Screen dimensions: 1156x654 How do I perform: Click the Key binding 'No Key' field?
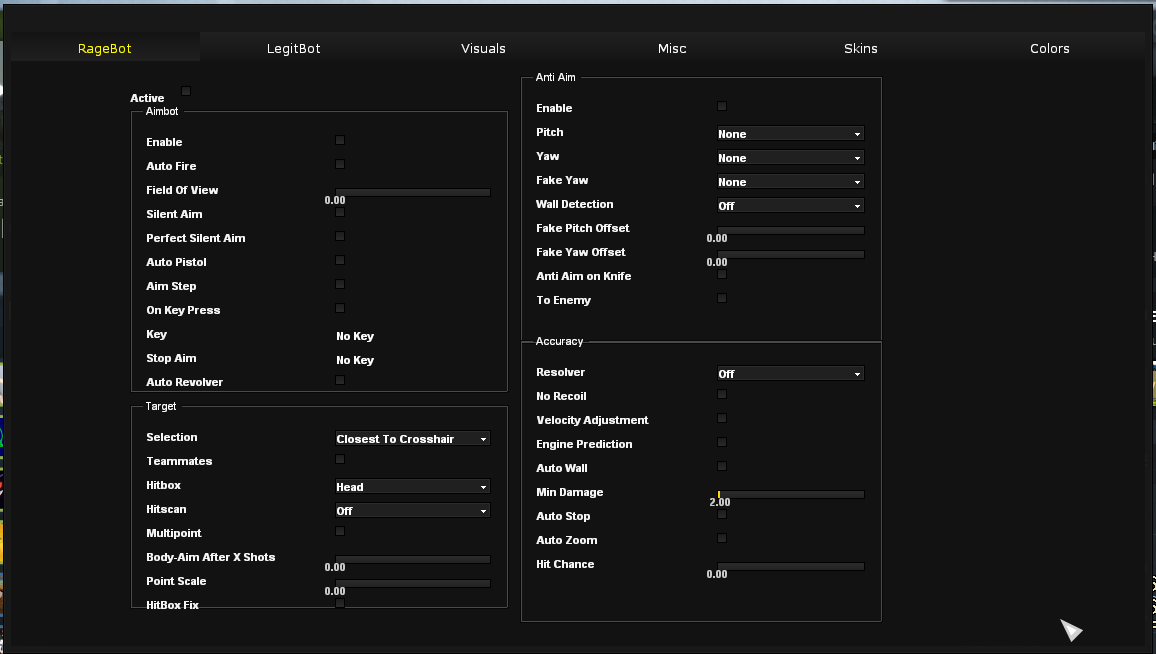point(355,336)
